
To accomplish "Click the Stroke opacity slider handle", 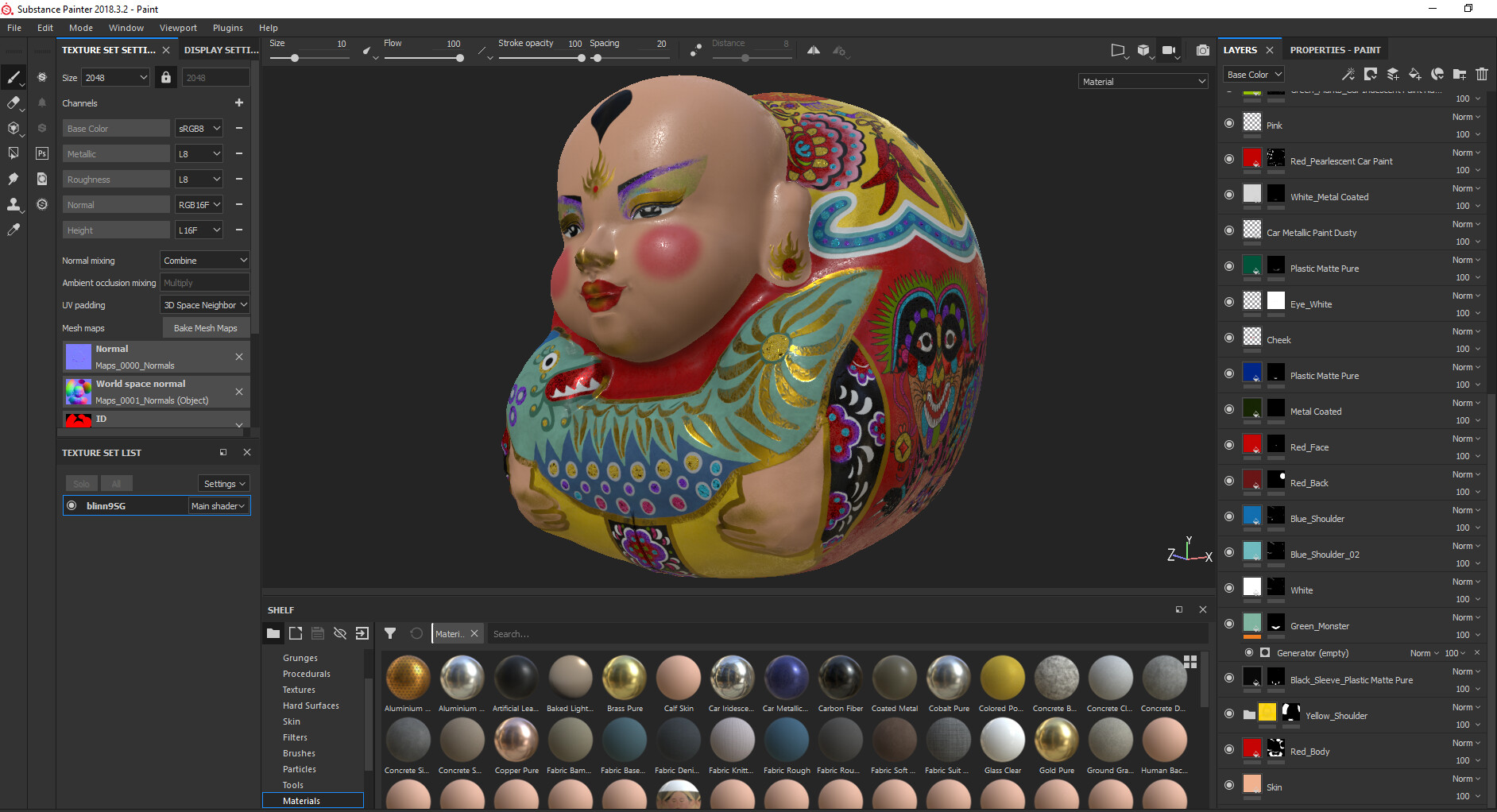I will [582, 58].
